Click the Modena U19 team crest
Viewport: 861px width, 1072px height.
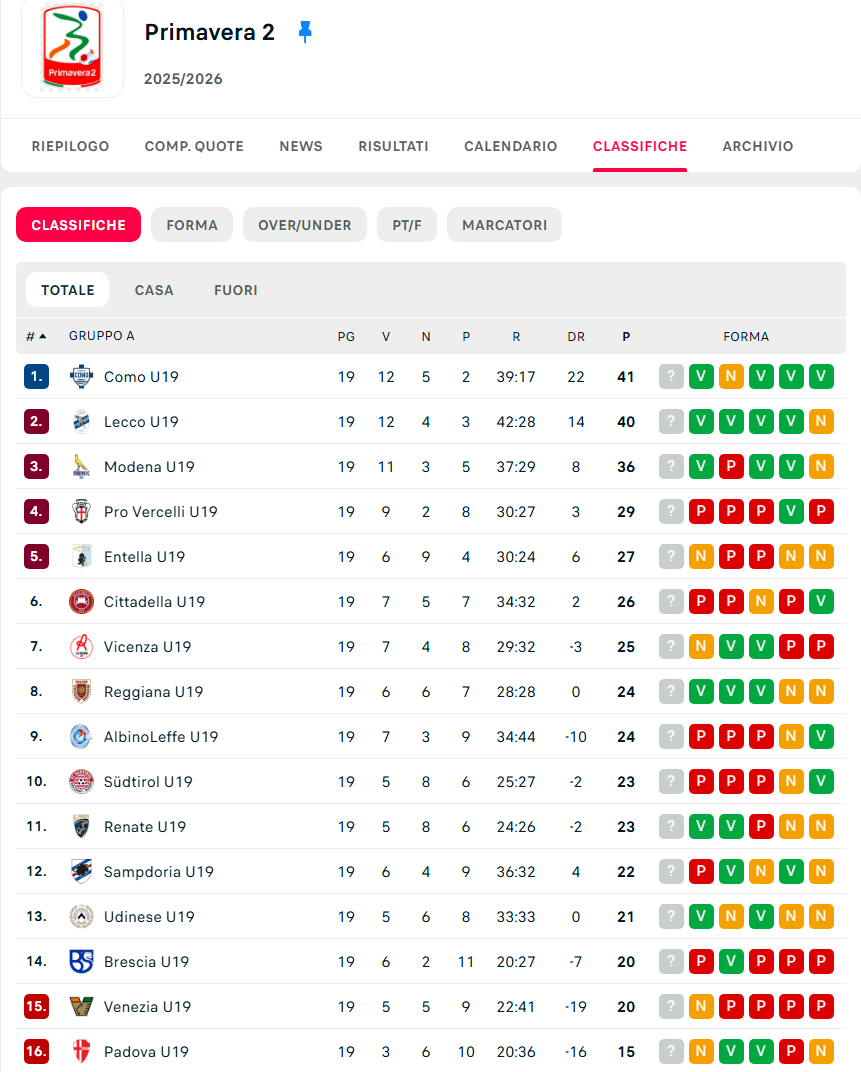pos(81,467)
